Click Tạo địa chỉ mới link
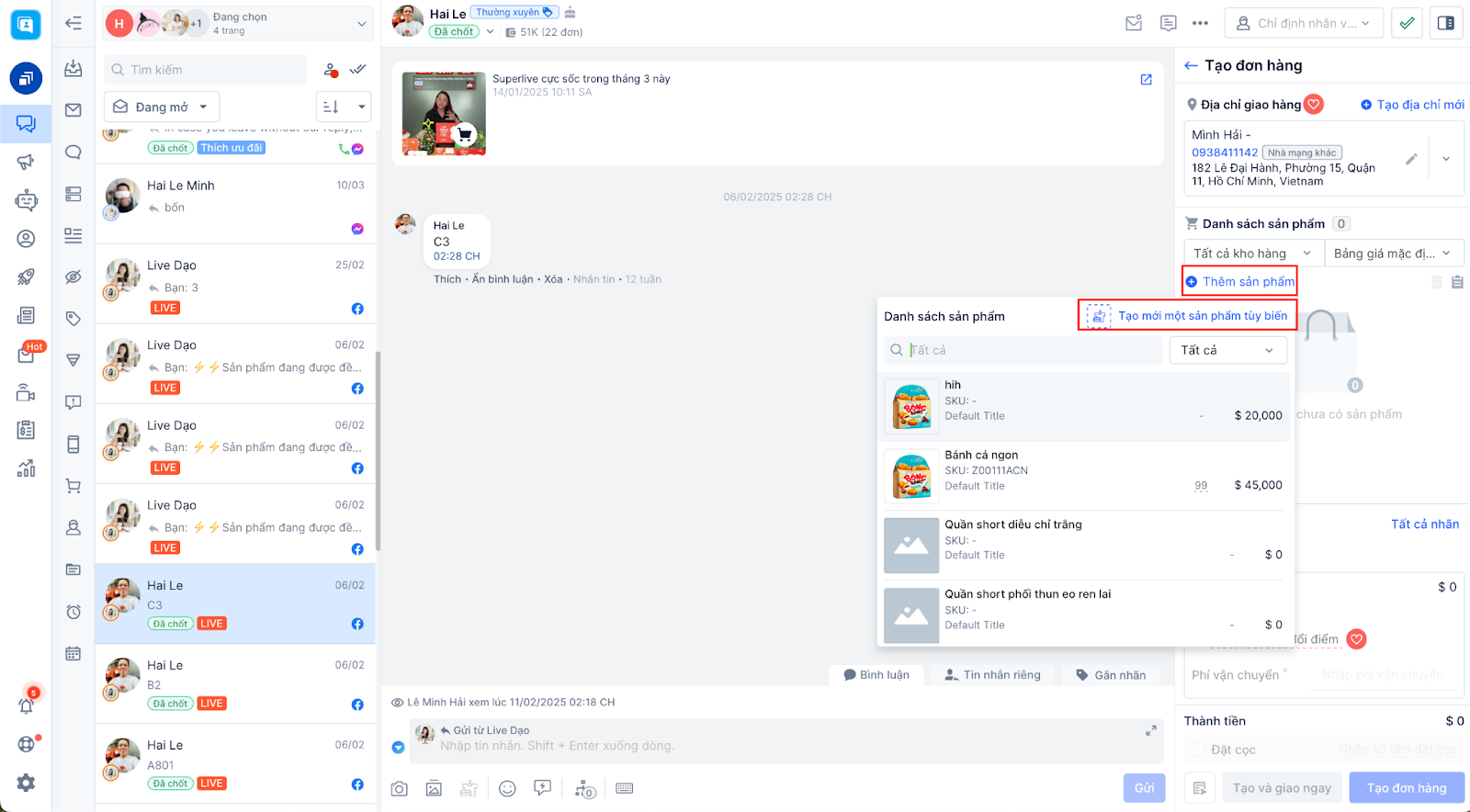Screen dimensions: 1470x812 1412,105
